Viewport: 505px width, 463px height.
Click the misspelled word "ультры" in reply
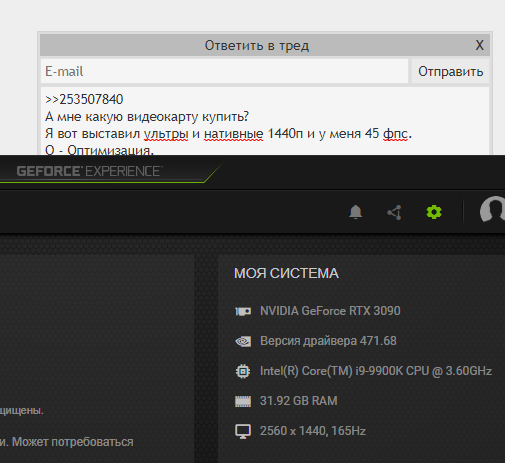click(x=166, y=134)
